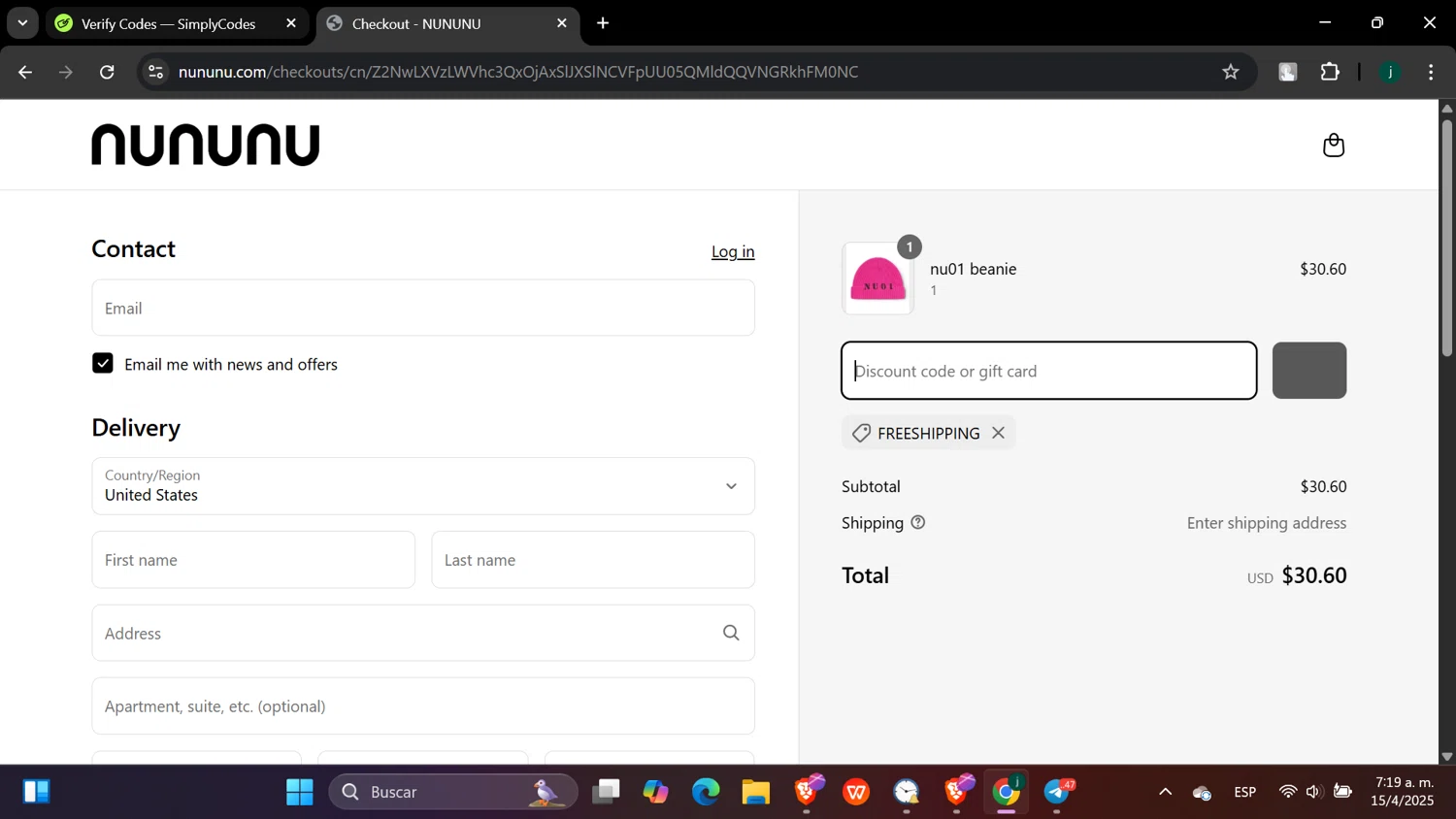
Task: Close the Checkout - NUNUNU tab
Action: [562, 23]
